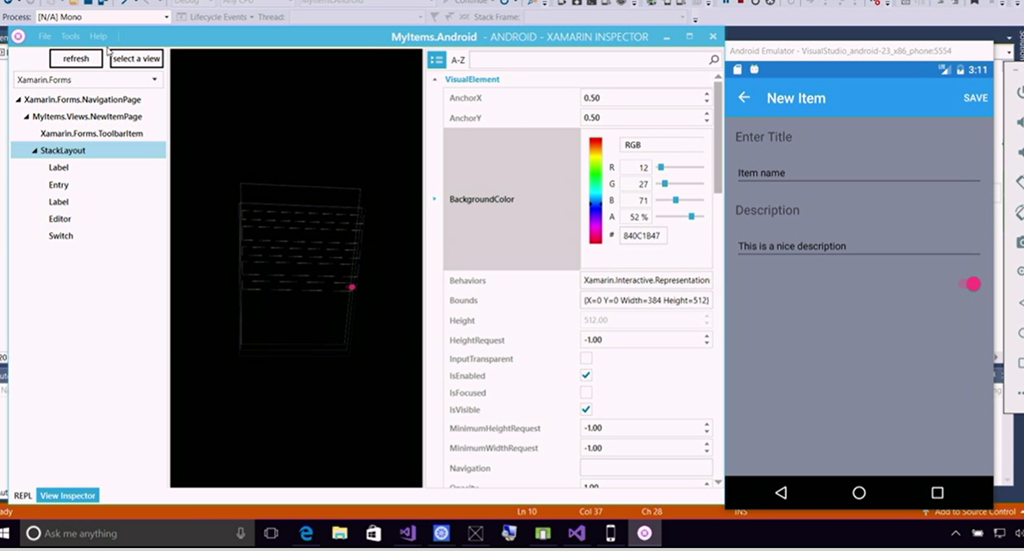Select the Switch node in the tree

[x=61, y=236]
